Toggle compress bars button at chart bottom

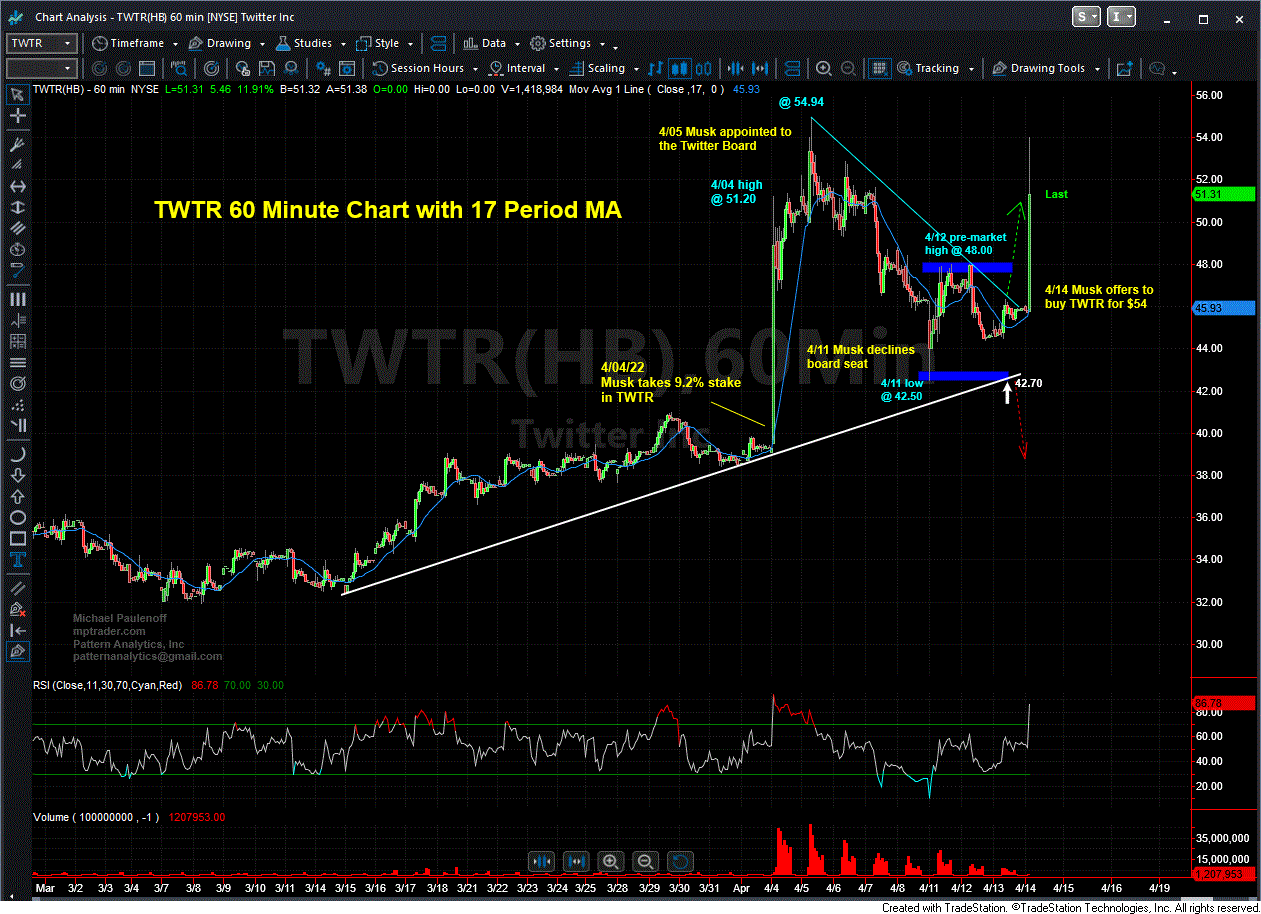pyautogui.click(x=541, y=860)
